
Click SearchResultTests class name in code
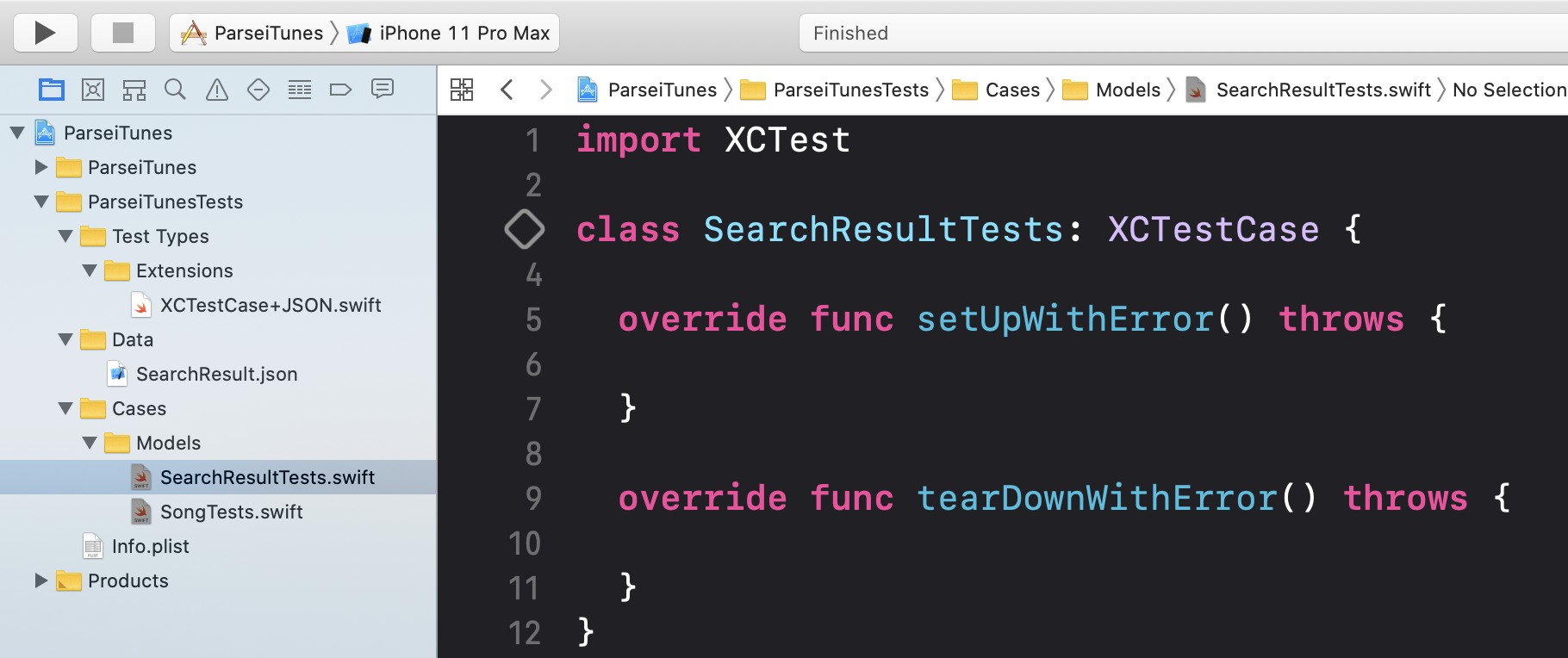tap(883, 229)
